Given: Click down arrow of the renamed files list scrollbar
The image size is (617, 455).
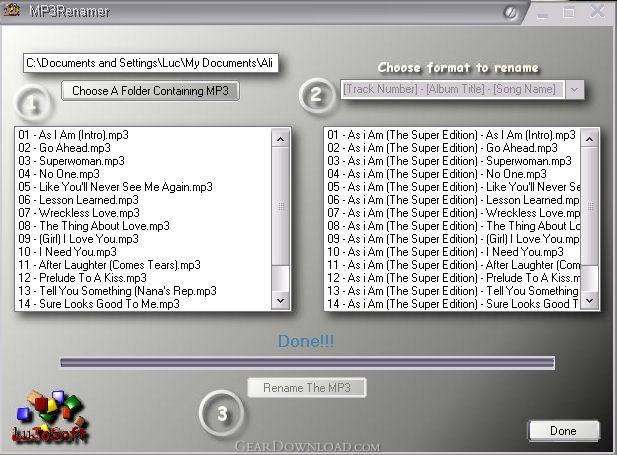Looking at the screenshot, I should [589, 301].
